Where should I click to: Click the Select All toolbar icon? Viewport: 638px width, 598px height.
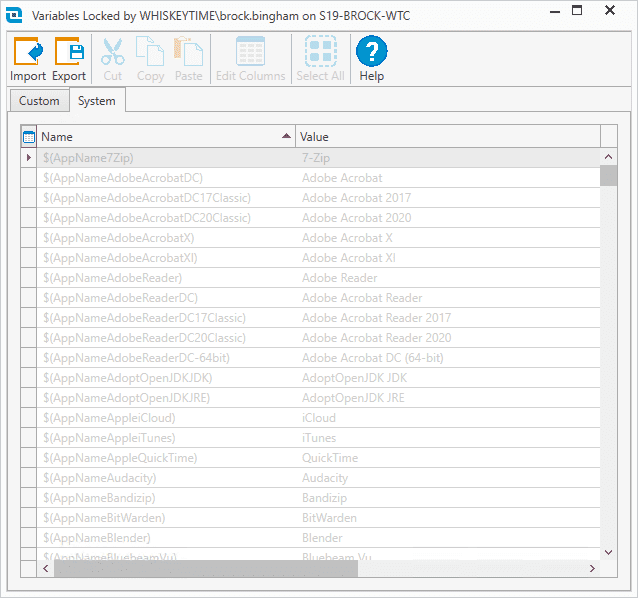tap(321, 51)
